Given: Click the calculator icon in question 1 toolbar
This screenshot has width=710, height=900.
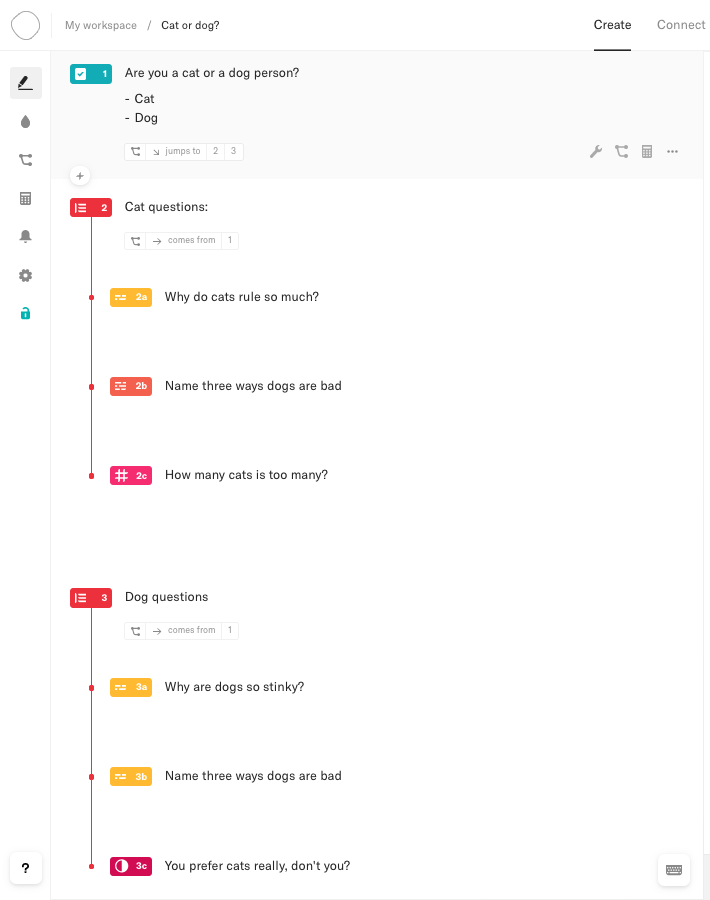Looking at the screenshot, I should tap(647, 152).
